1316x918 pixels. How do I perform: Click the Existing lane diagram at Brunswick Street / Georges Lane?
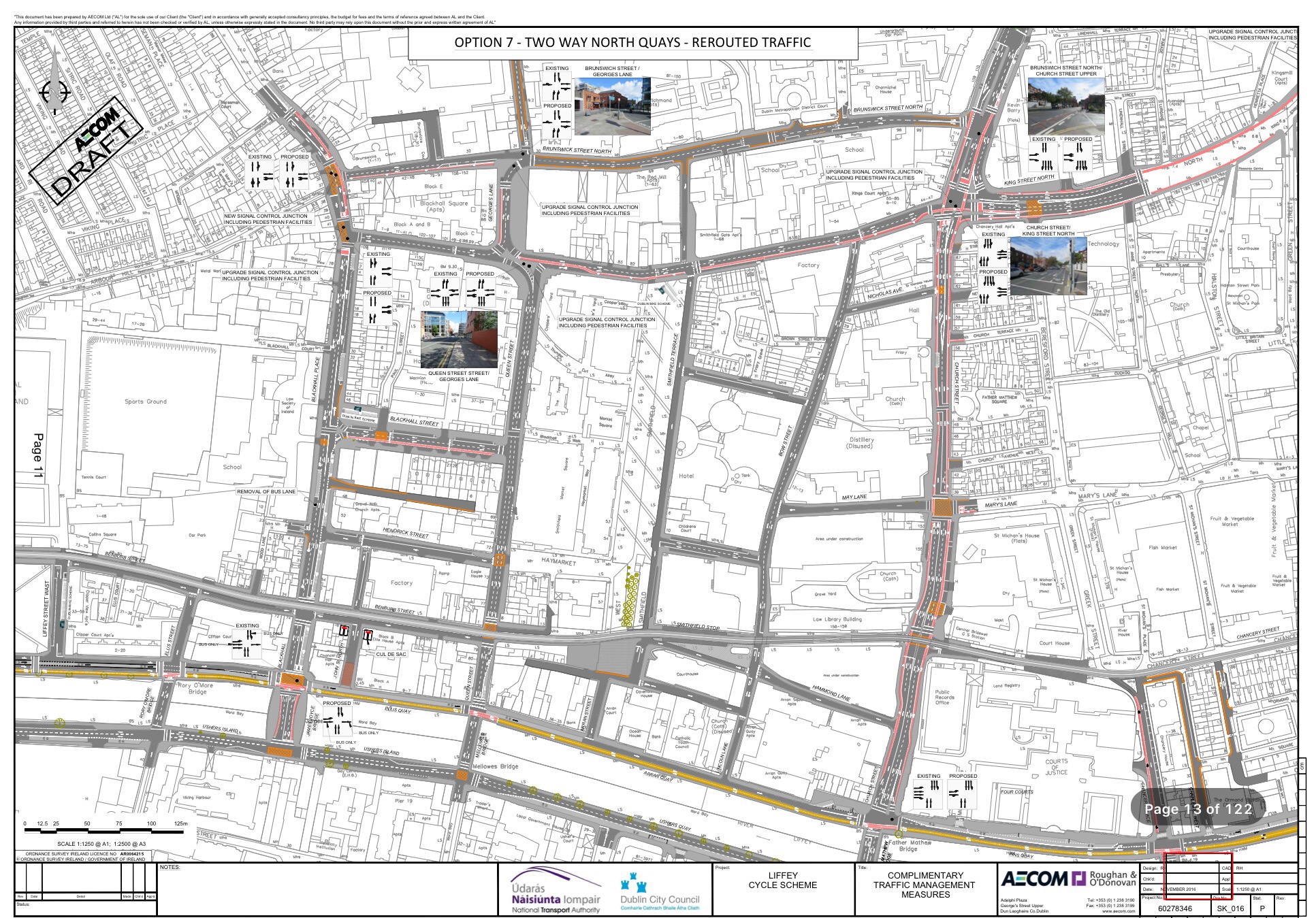[557, 86]
